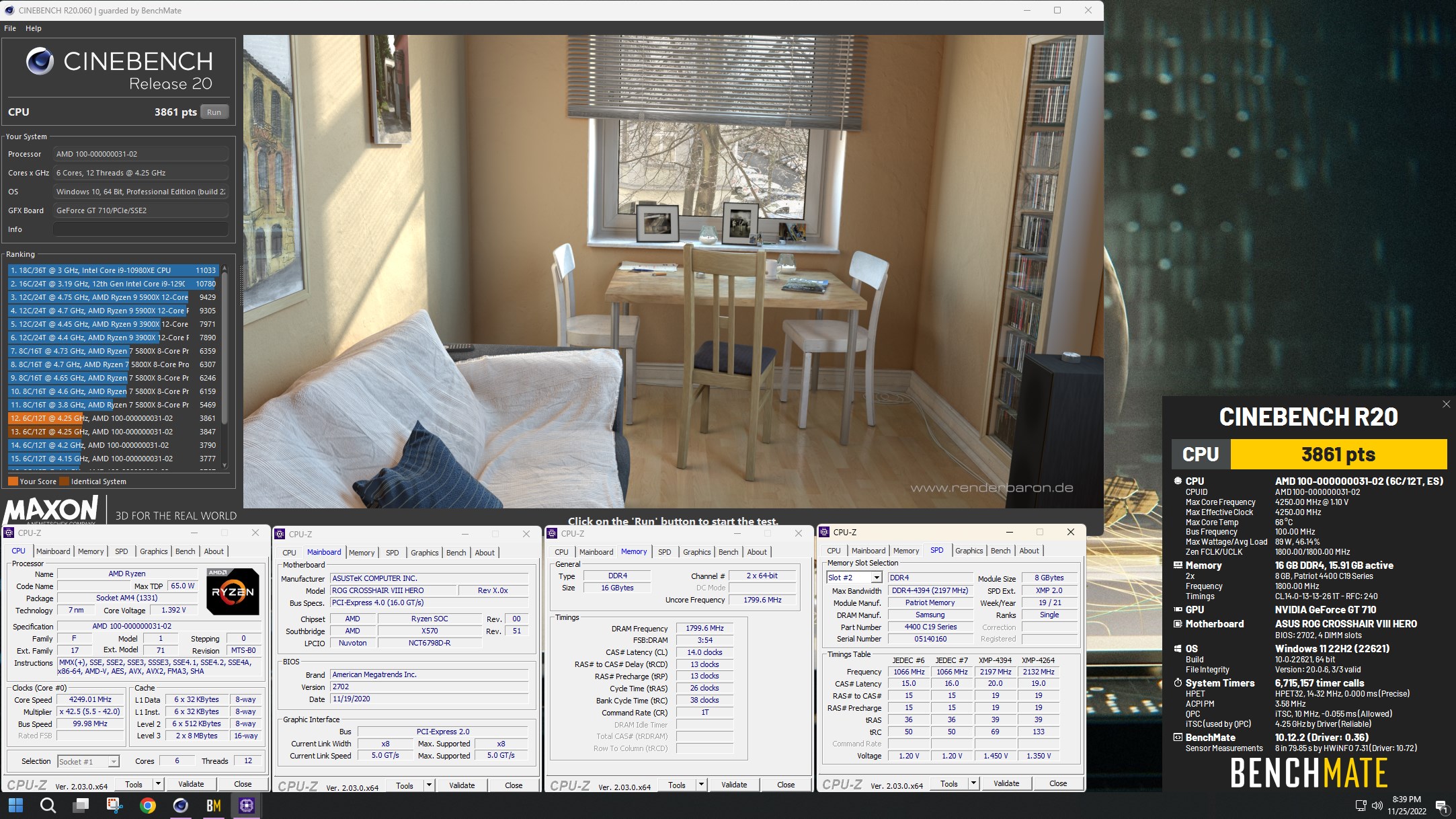Click the Cinebench sphere logo
This screenshot has width=1456, height=819.
40,61
